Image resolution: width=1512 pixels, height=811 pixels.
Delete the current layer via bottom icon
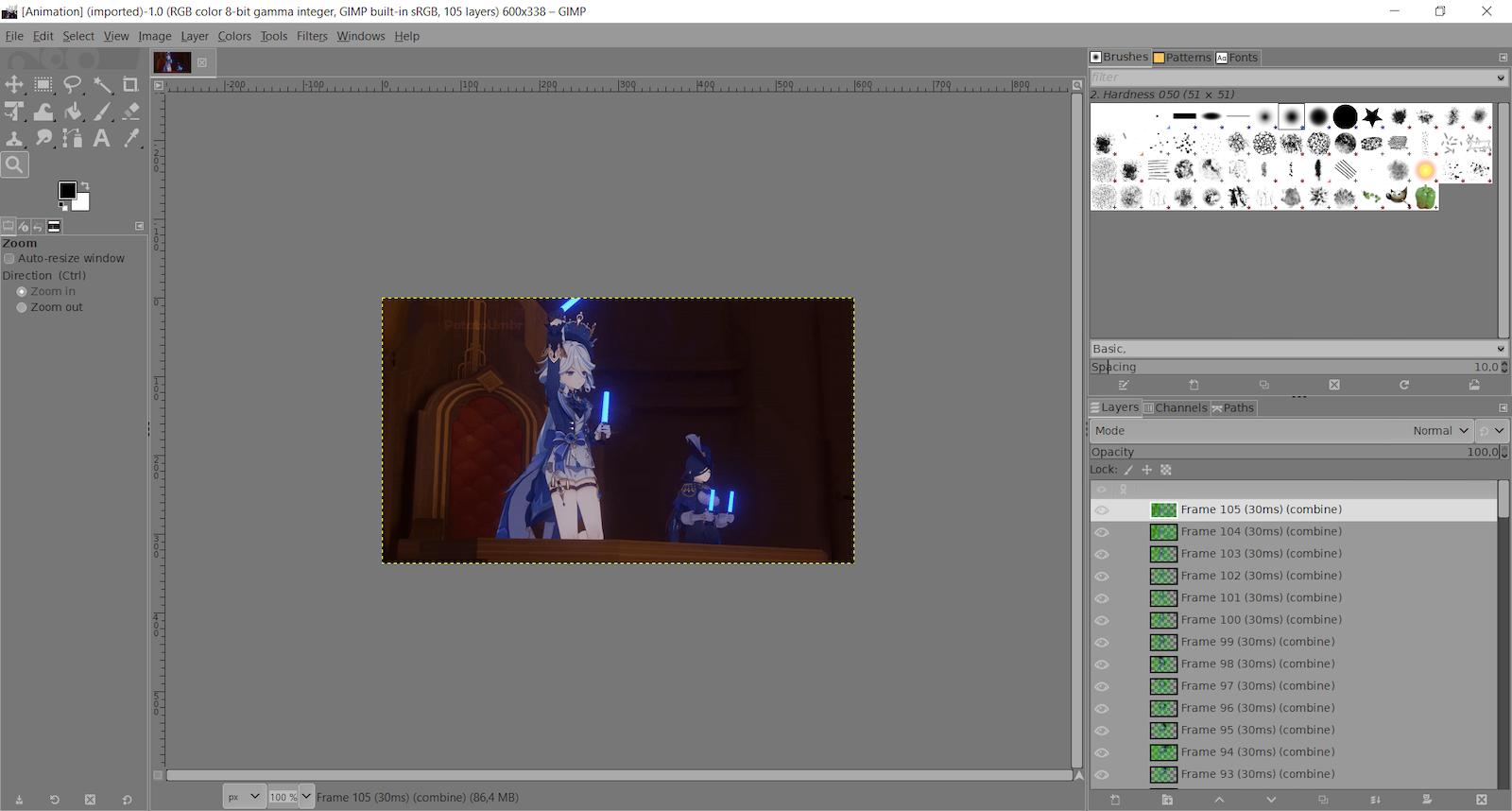tap(1481, 800)
